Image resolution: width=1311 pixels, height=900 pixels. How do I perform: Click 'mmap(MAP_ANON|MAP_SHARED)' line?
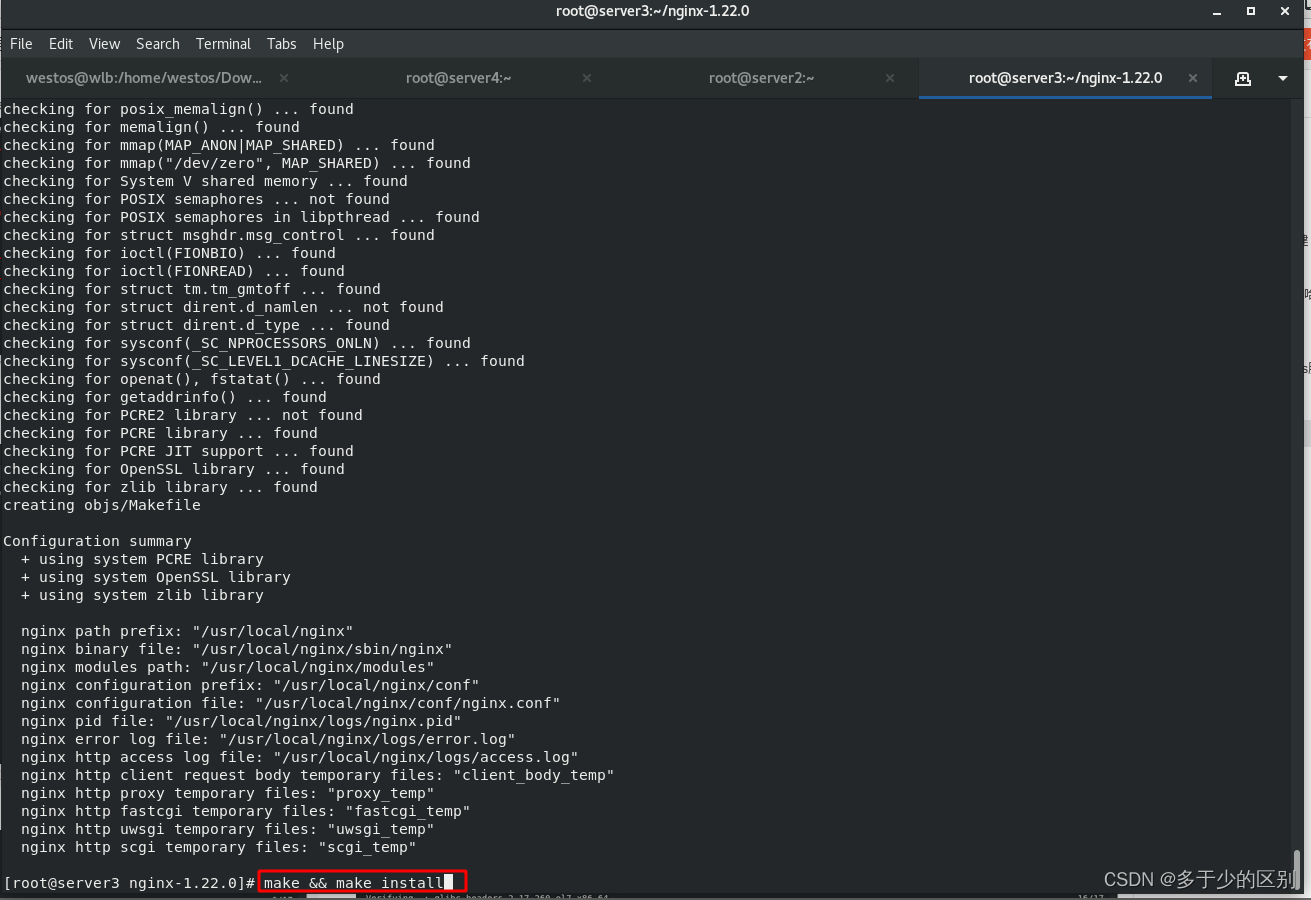click(x=219, y=145)
